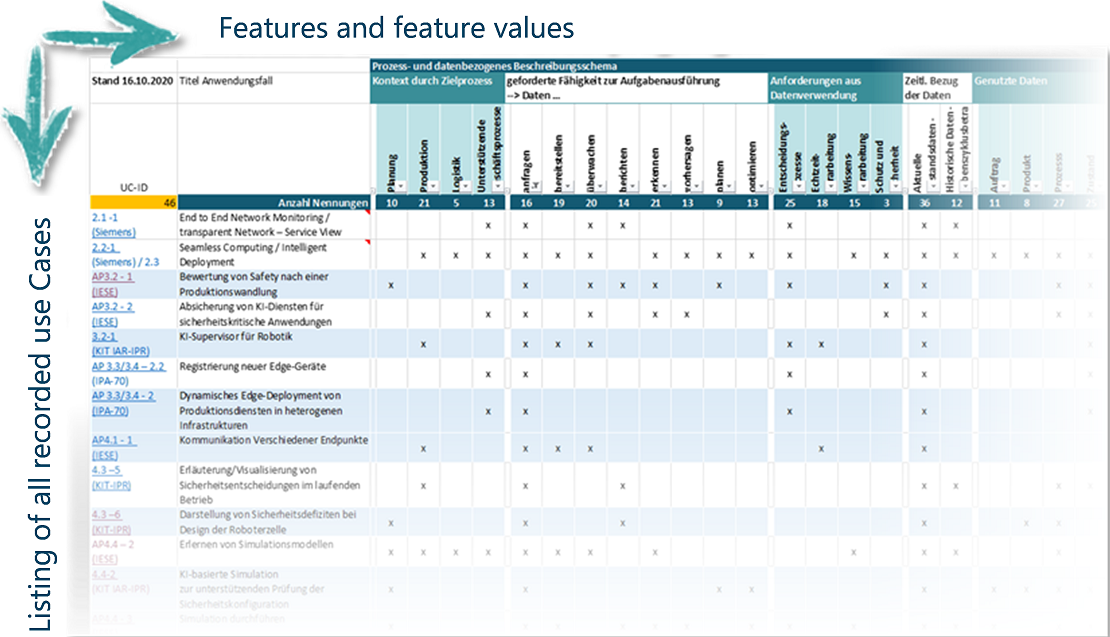Select the orange cell showing 46
1110x637 pixels.
coord(133,202)
